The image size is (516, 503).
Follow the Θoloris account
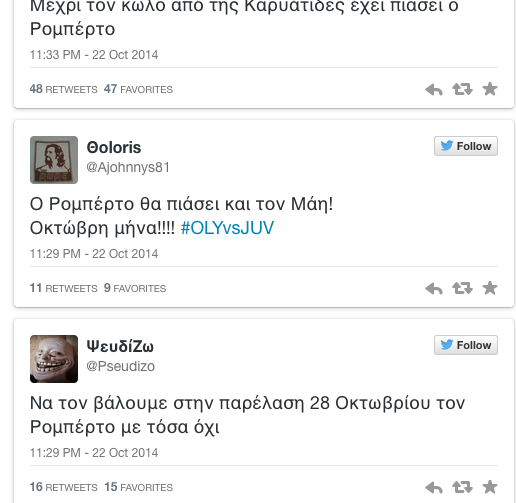466,146
